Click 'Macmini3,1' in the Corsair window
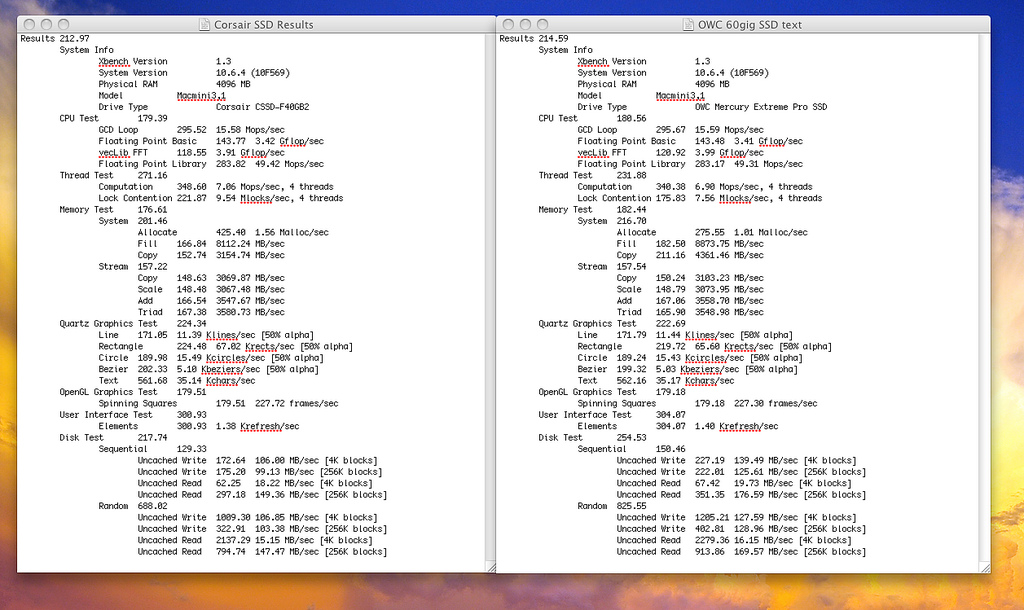The height and width of the screenshot is (610, 1024). pyautogui.click(x=201, y=95)
